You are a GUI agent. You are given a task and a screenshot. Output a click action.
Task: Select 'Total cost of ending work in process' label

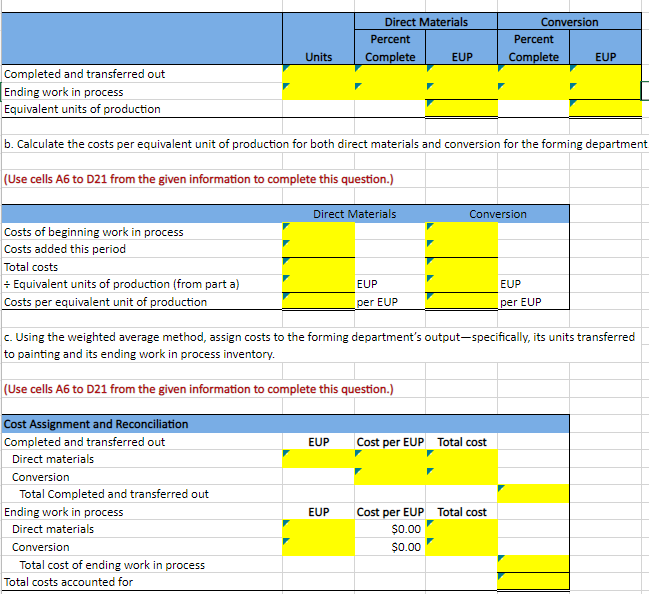coord(112,565)
